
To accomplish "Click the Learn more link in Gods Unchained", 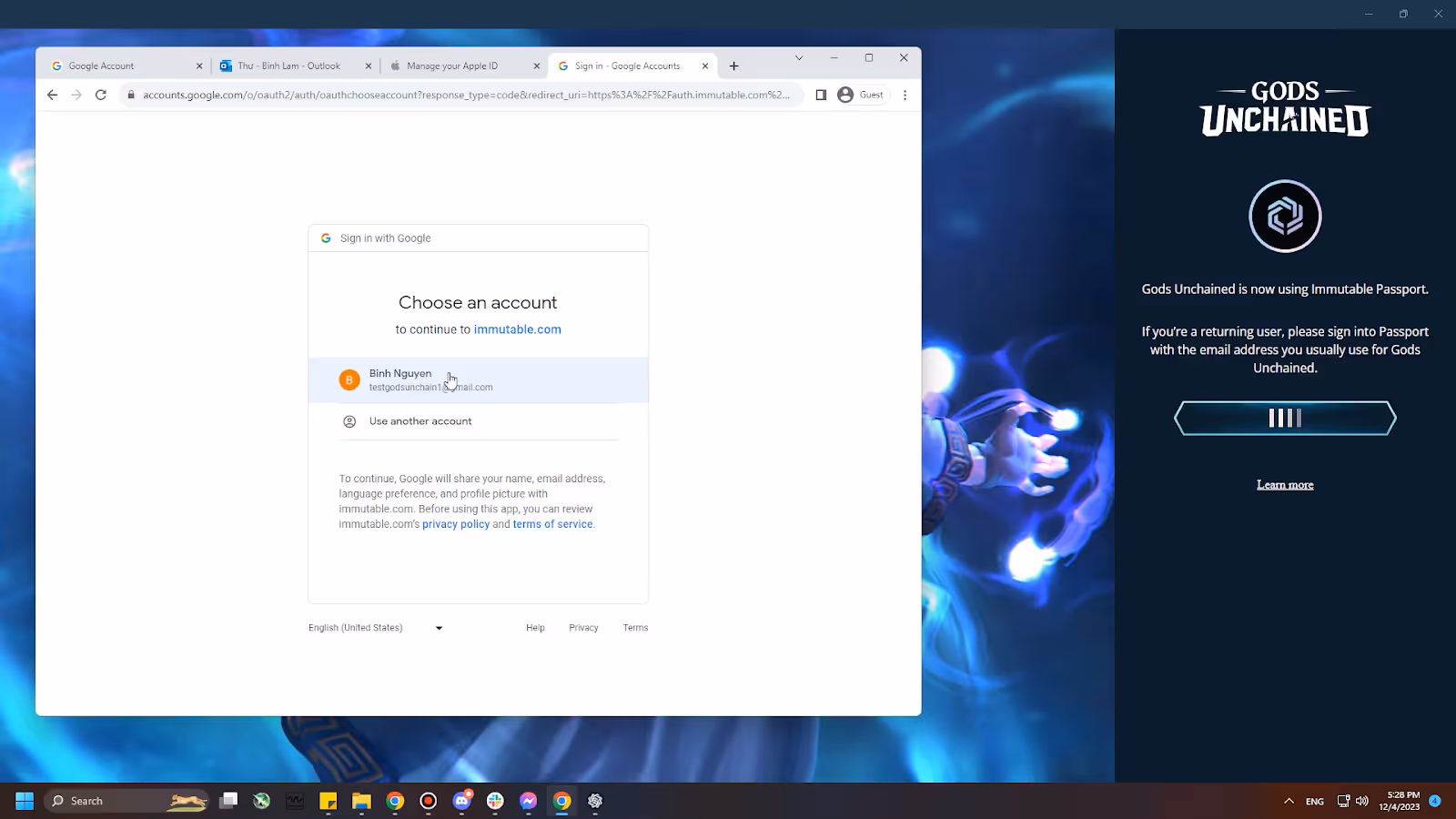I will [x=1285, y=485].
